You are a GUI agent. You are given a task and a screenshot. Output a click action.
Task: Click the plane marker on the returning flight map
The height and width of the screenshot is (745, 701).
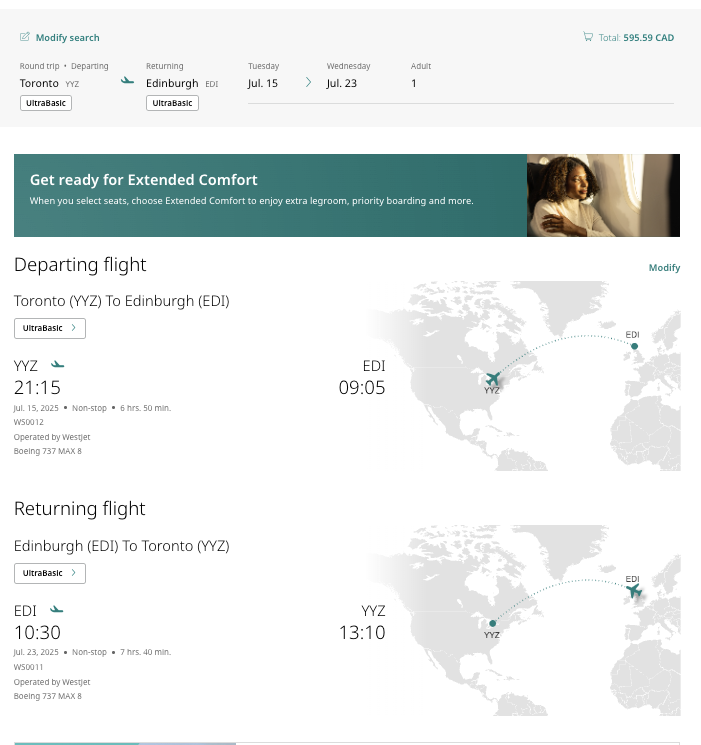(633, 592)
